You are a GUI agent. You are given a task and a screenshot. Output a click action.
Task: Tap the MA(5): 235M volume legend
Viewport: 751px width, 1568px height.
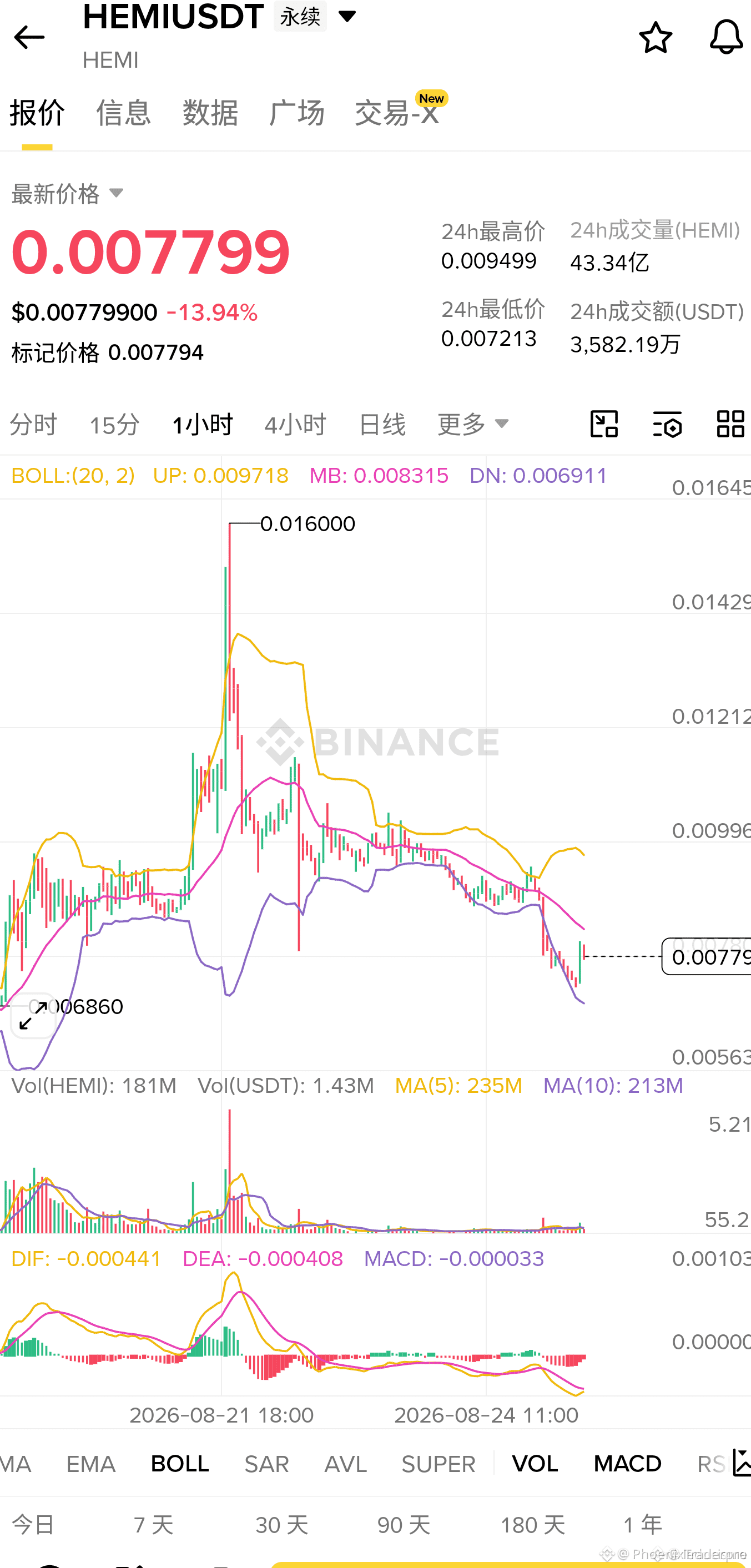tap(458, 1086)
